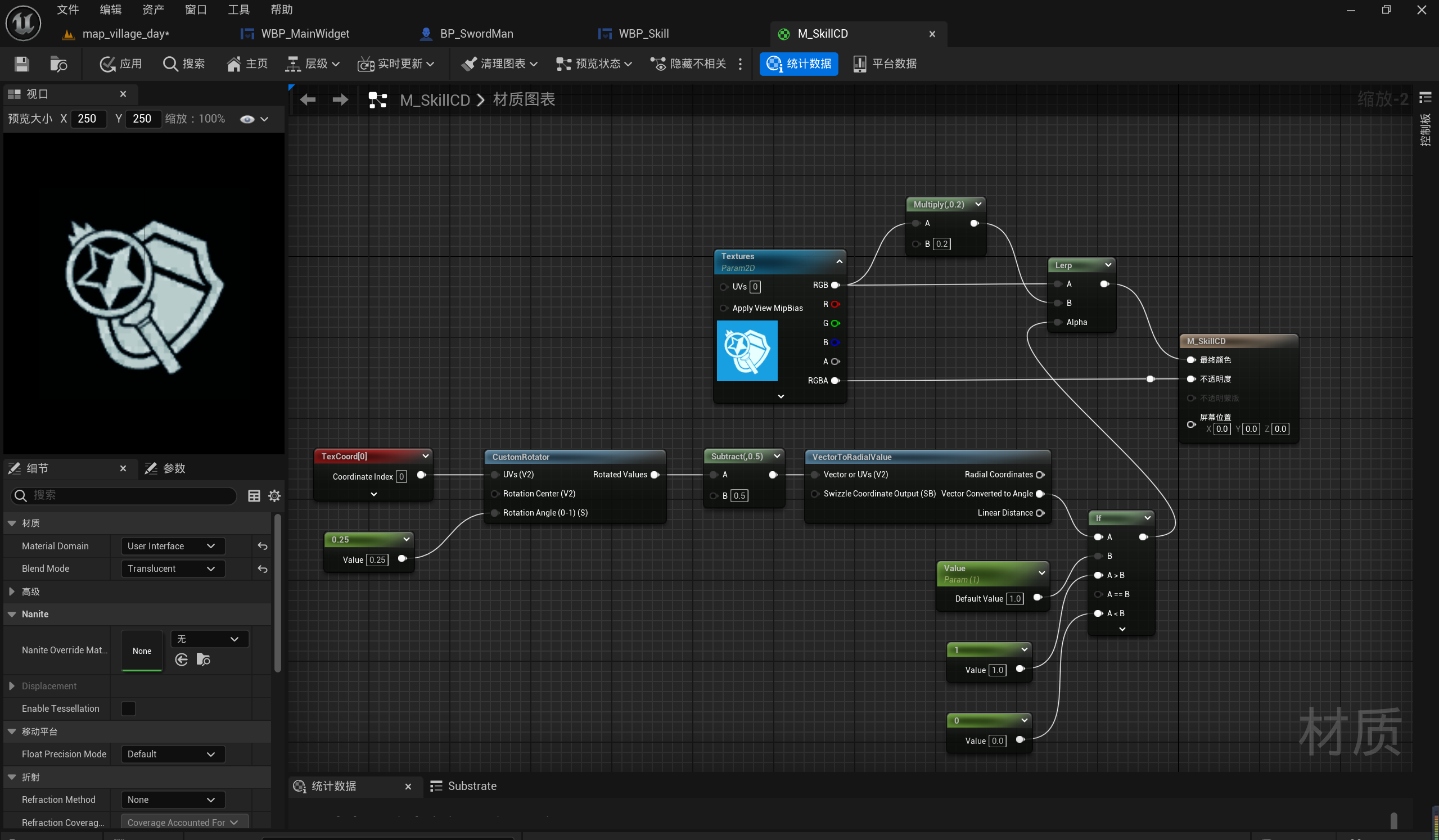Expand the 高级 advanced section
Viewport: 1439px width, 840px height.
[x=12, y=591]
